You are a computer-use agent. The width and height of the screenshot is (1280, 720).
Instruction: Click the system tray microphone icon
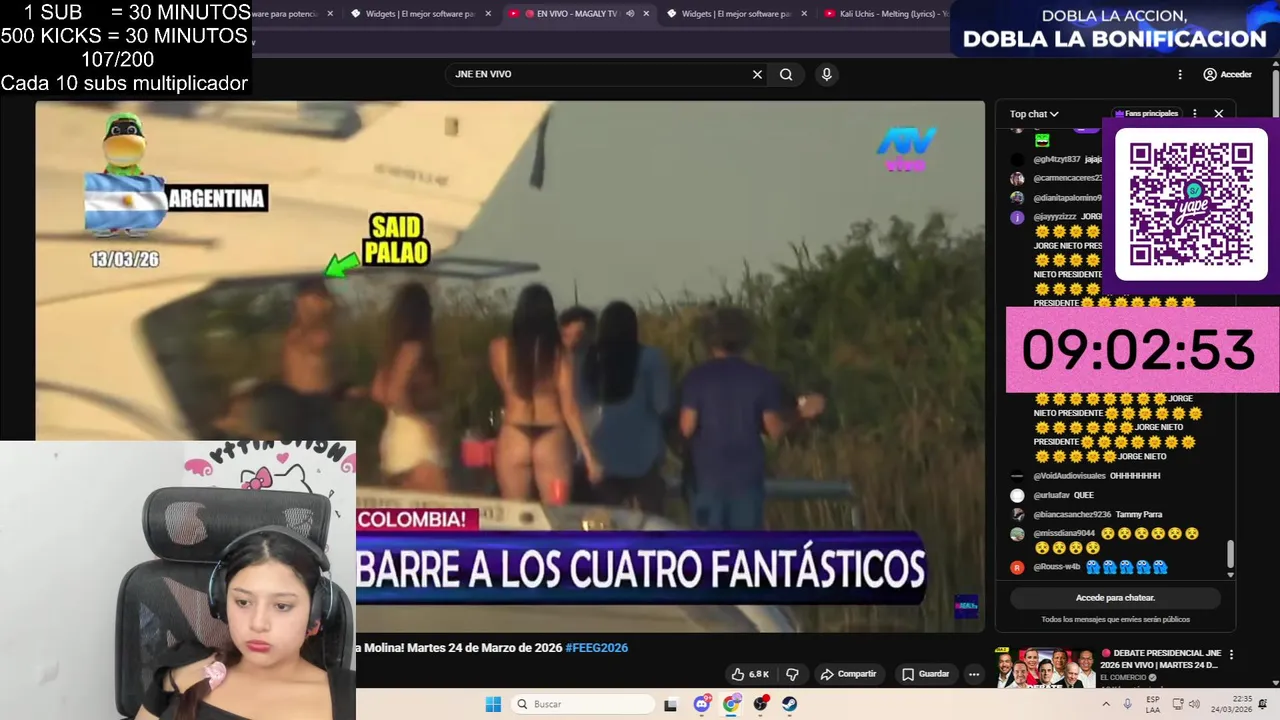pos(1128,704)
